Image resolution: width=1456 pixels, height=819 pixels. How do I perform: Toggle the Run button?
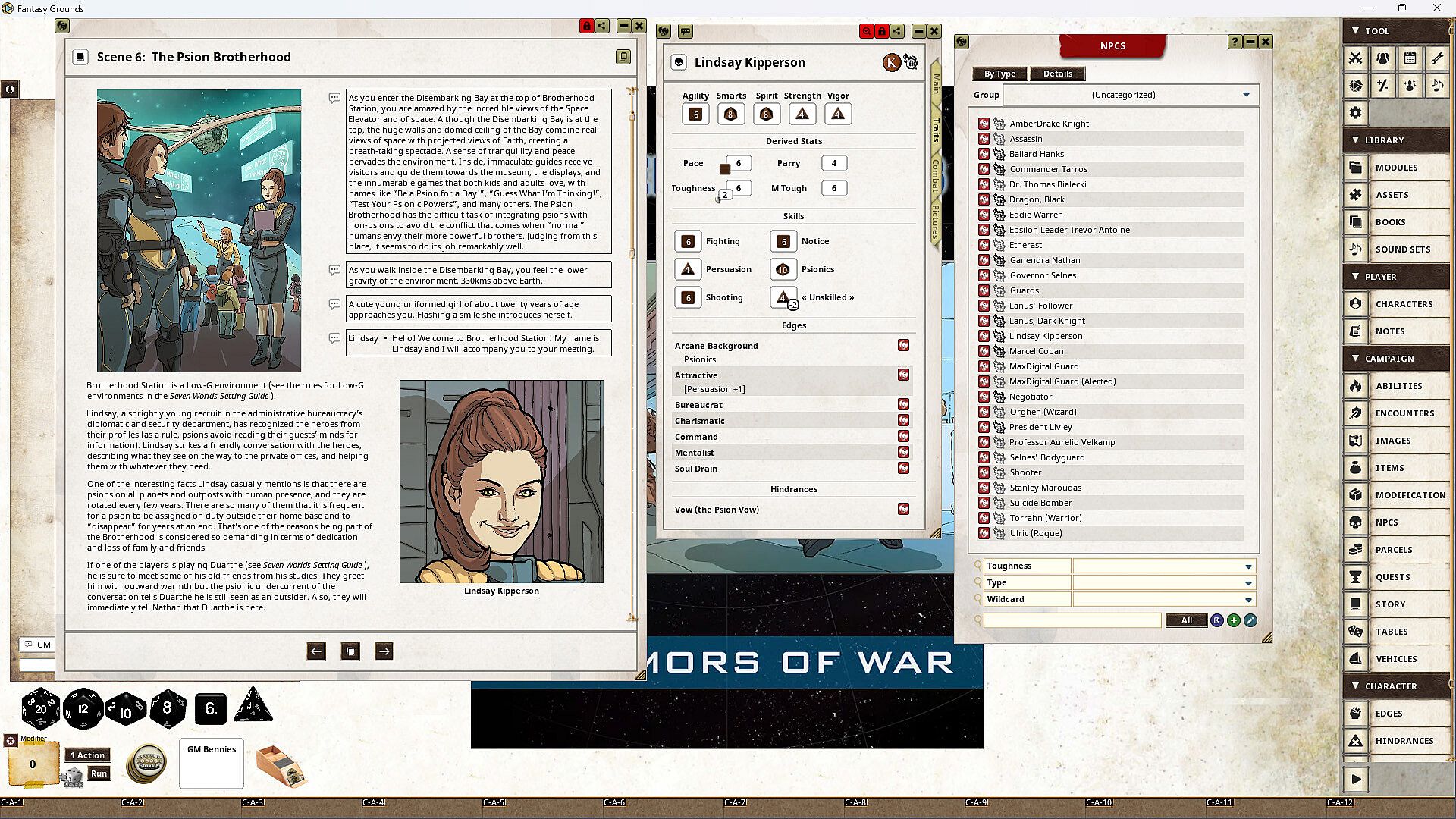(99, 773)
